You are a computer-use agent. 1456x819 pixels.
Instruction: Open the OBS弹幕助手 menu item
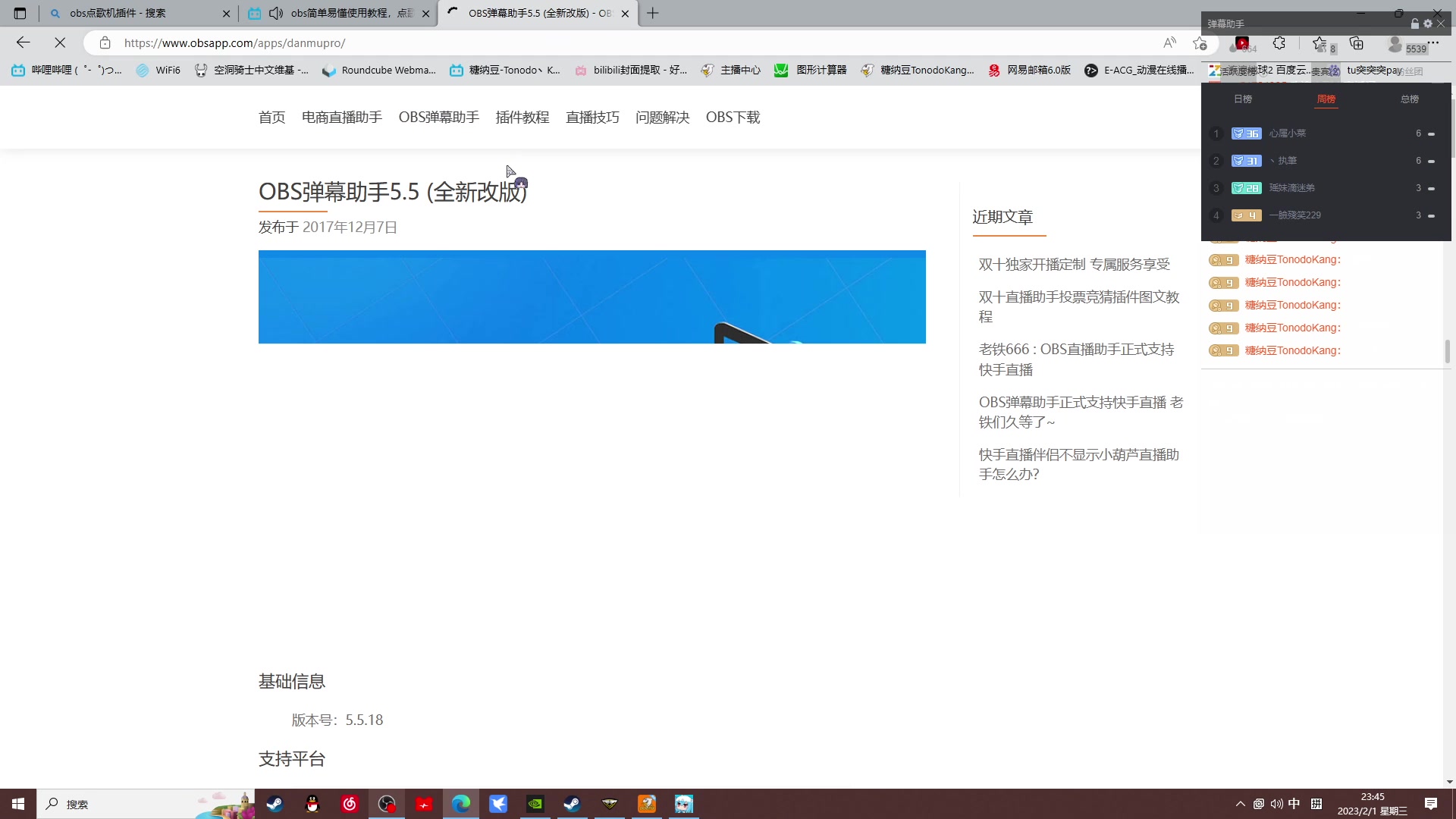[x=439, y=117]
